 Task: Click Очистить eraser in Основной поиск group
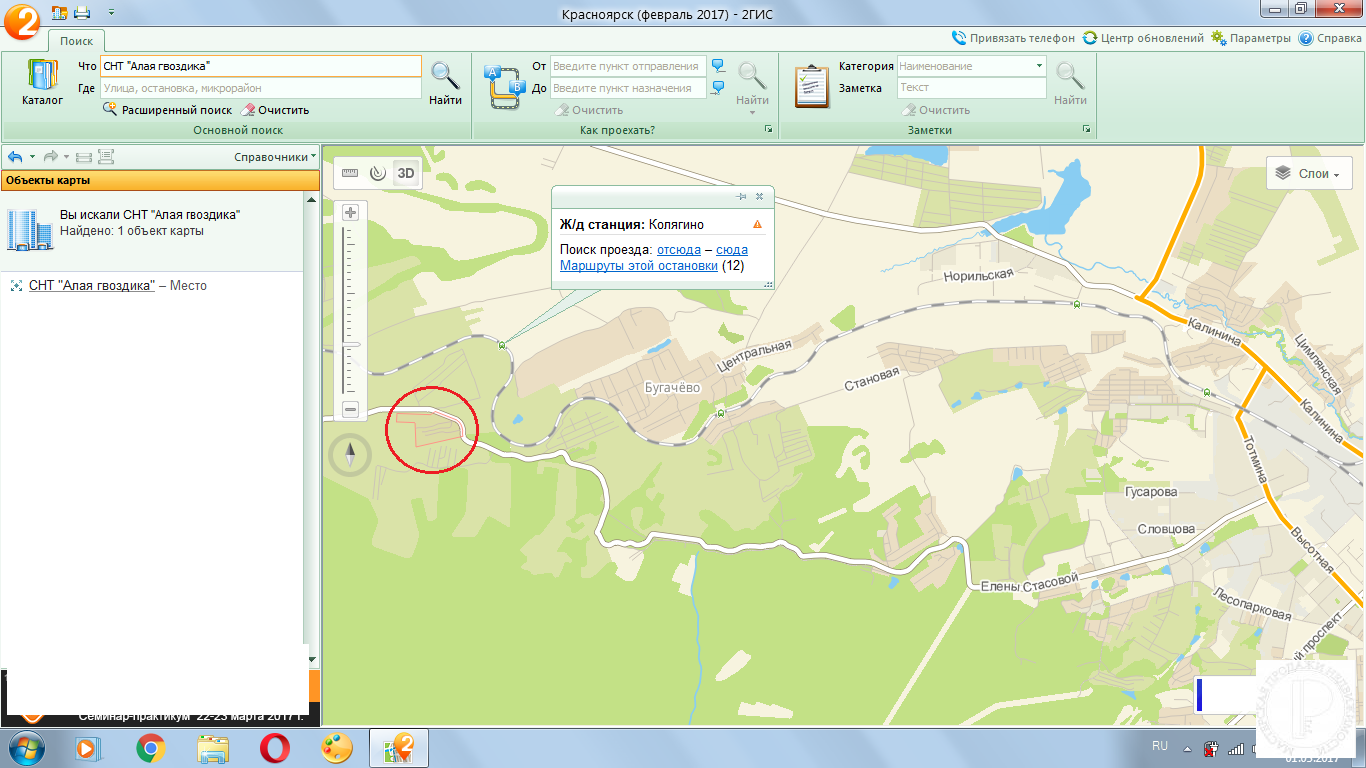[x=274, y=110]
